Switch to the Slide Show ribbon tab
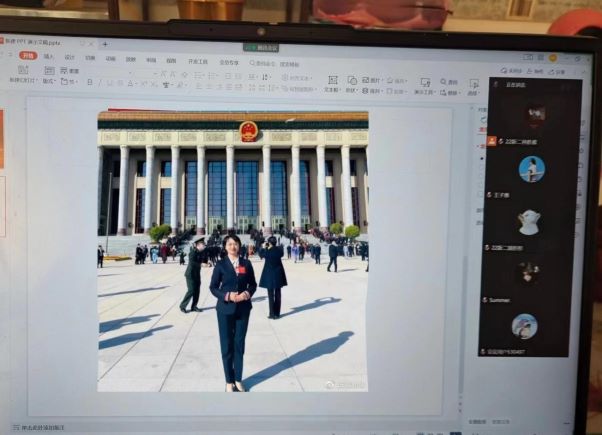 131,59
